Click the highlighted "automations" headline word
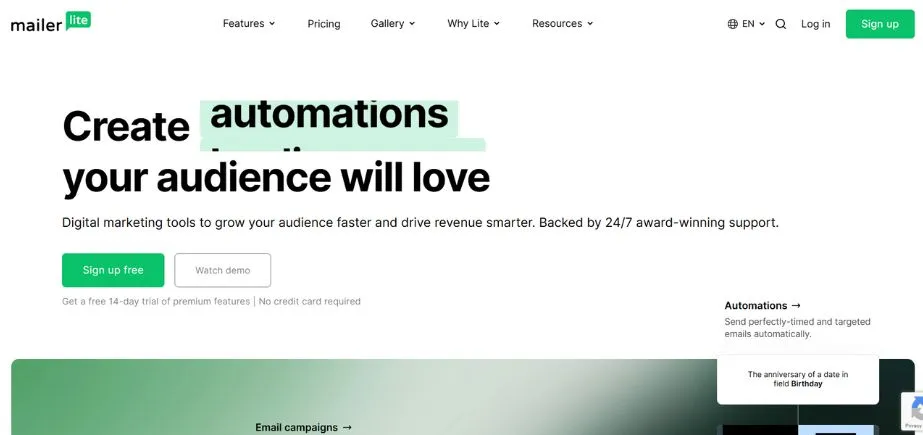 (329, 115)
